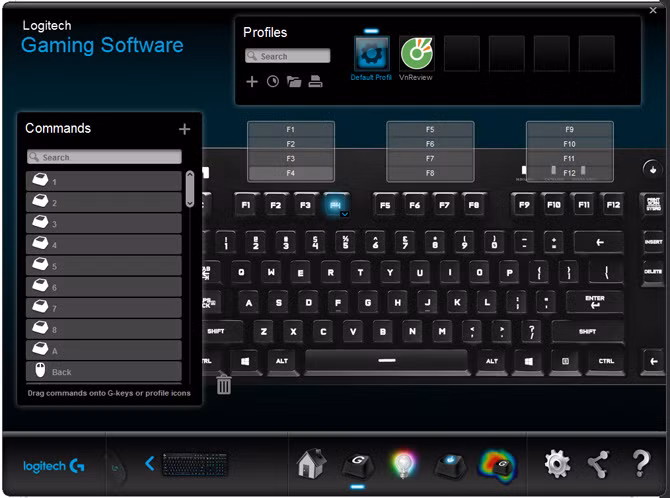Click the Commands list scrollbar
670x498 pixels.
click(x=190, y=189)
